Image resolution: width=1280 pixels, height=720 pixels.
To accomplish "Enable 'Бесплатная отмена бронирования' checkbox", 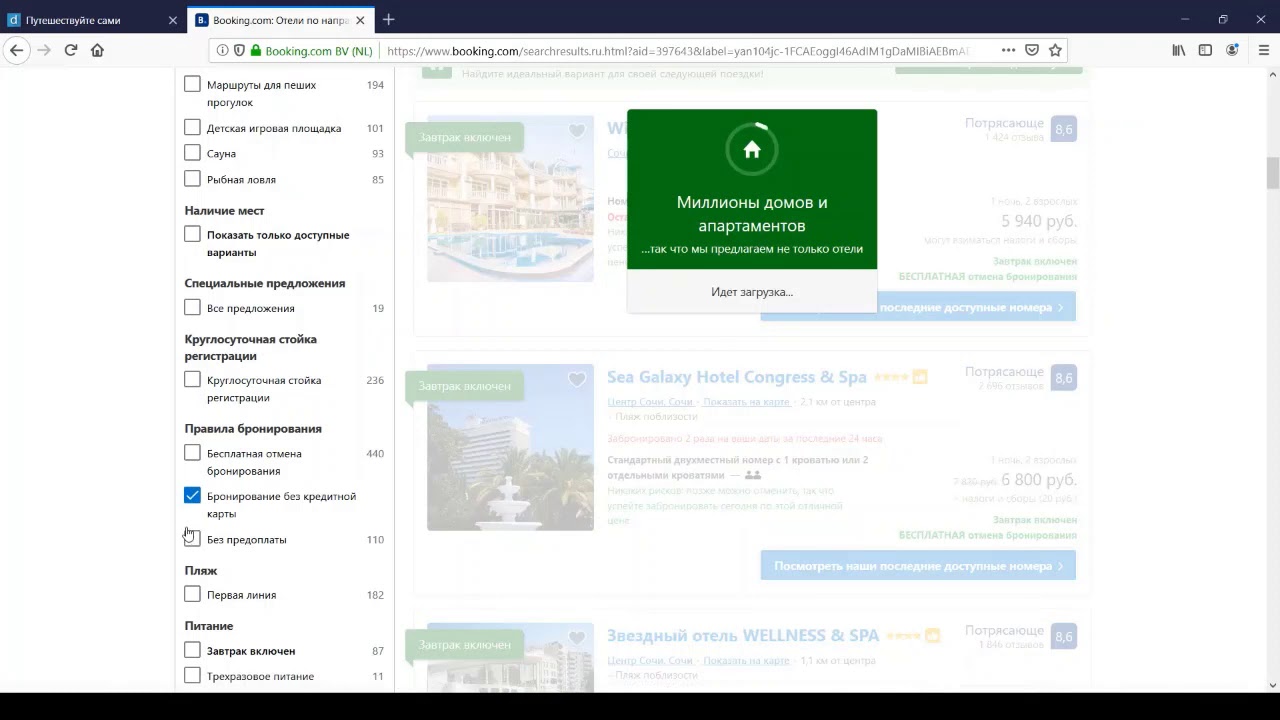I will click(x=192, y=454).
